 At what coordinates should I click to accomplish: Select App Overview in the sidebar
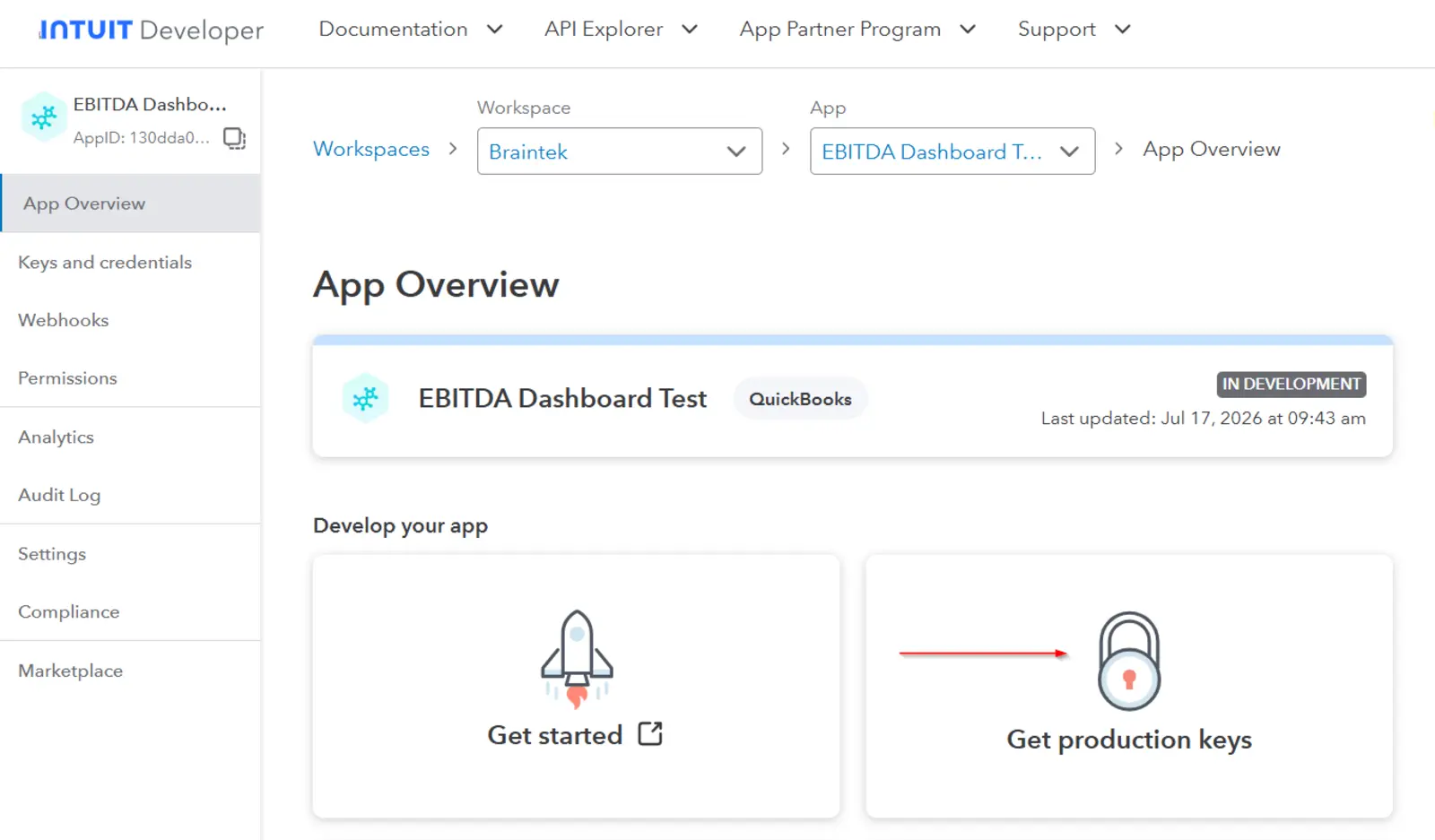click(131, 204)
